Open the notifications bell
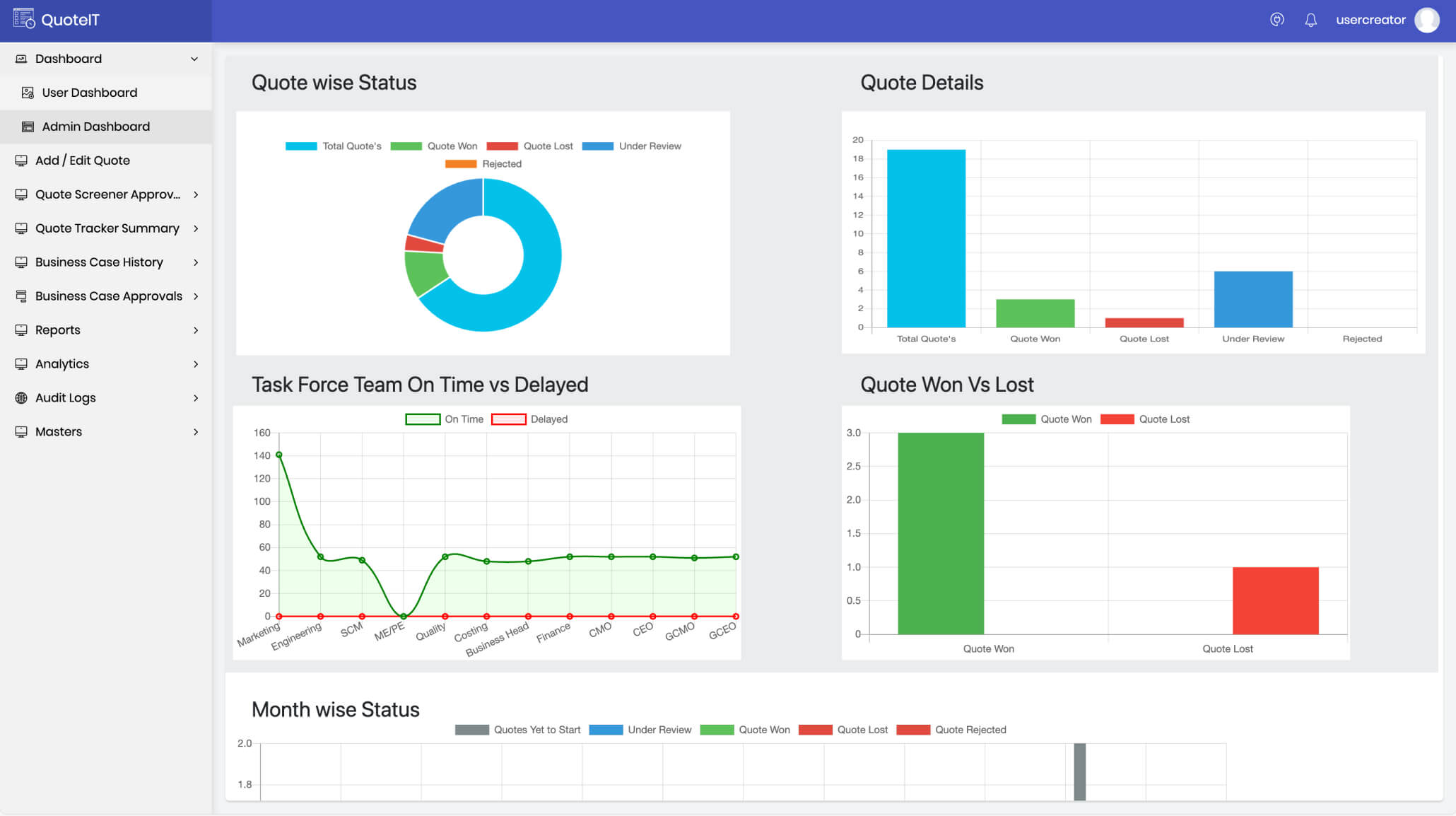 coord(1310,20)
